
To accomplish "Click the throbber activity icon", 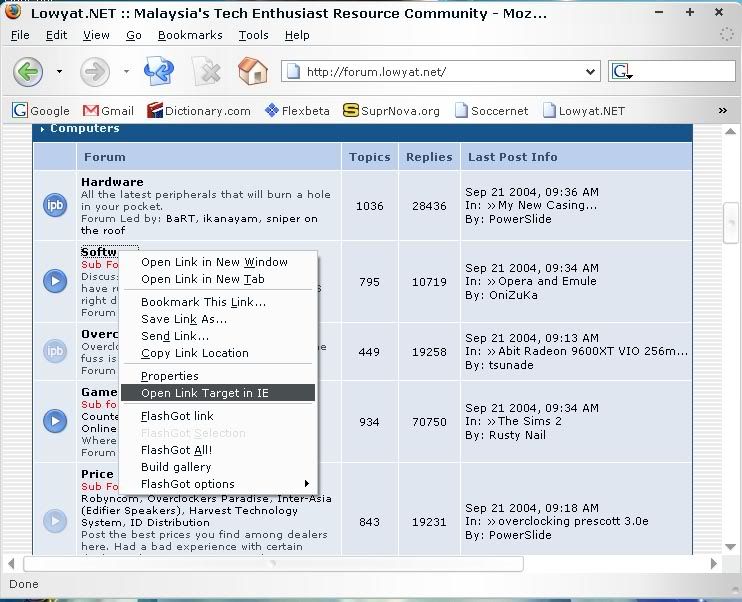I will point(727,35).
